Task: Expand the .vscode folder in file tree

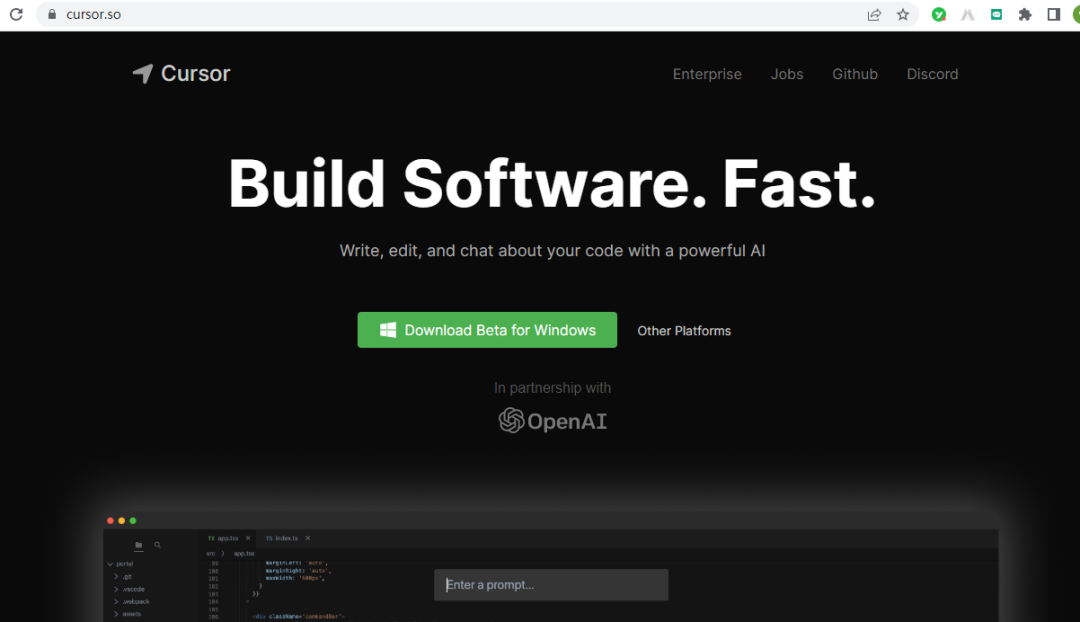Action: click(x=116, y=589)
